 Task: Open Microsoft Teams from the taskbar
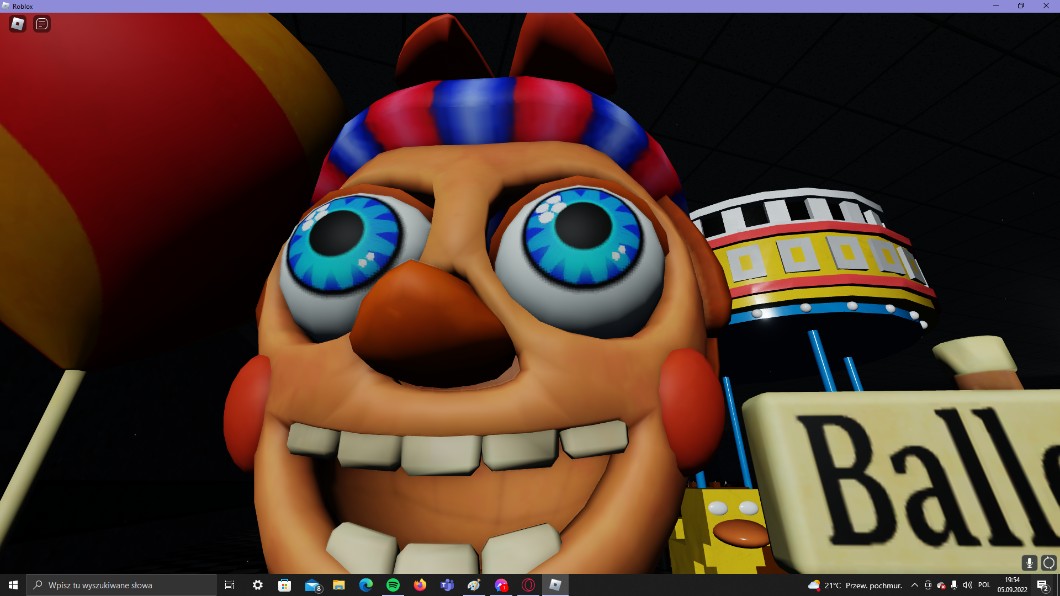coord(447,585)
